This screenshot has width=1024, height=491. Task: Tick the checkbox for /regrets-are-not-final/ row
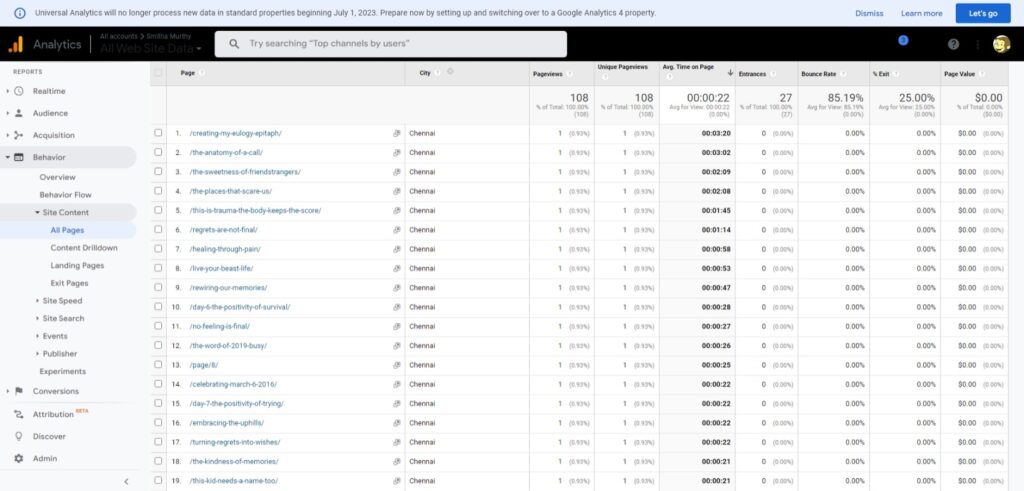tap(158, 229)
